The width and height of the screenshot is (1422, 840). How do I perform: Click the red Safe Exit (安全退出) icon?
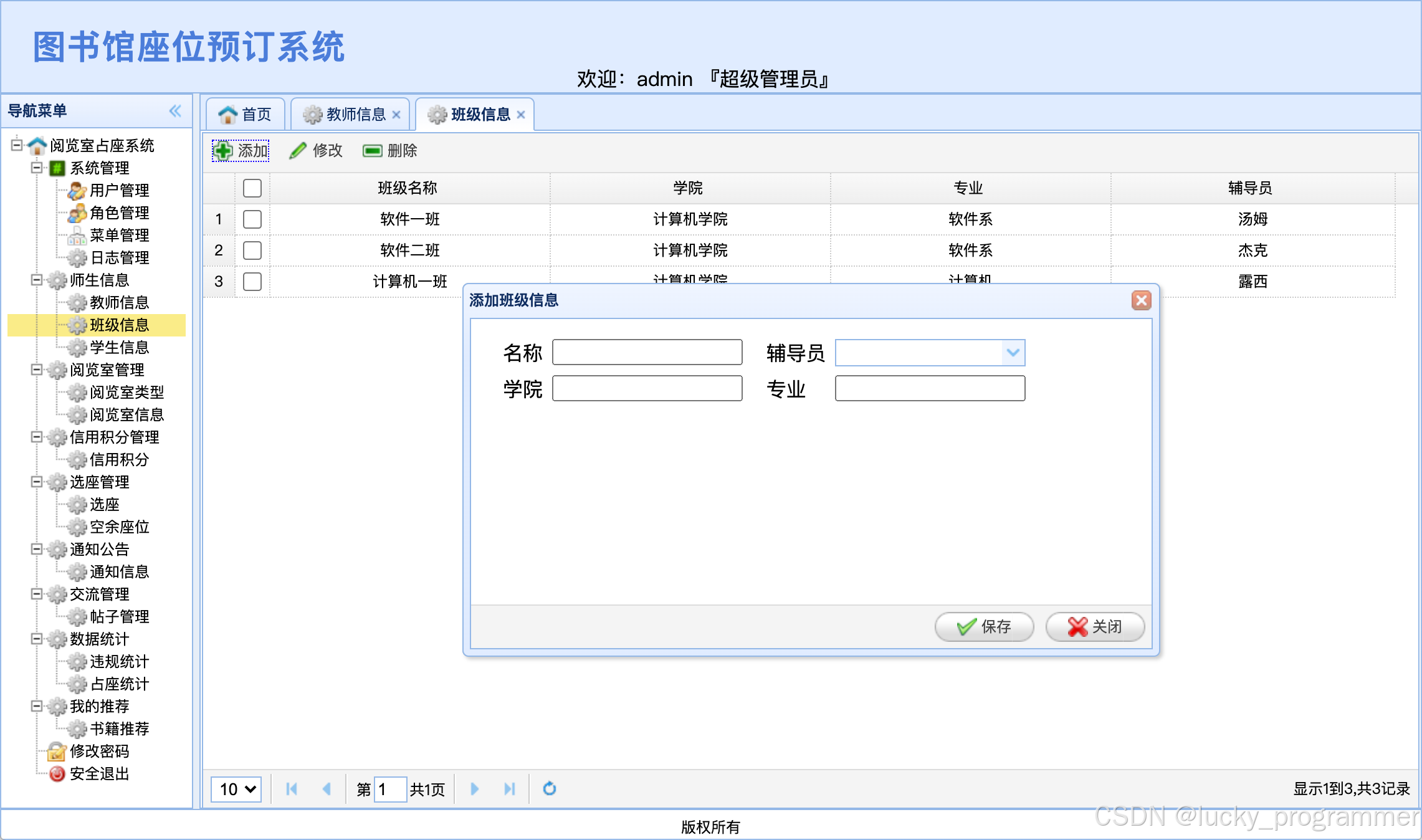pyautogui.click(x=57, y=773)
